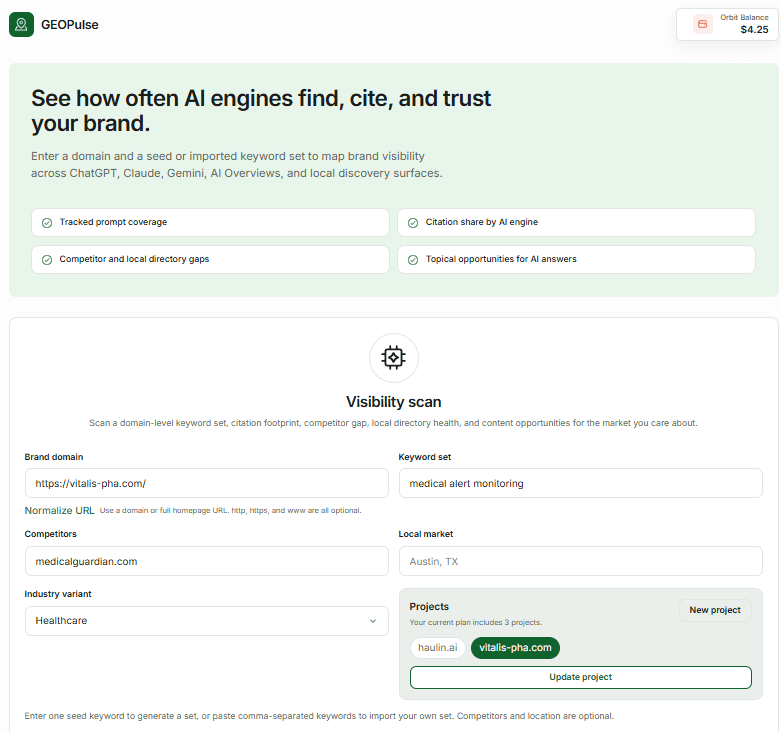Click the Visibility scan chip icon

[393, 358]
